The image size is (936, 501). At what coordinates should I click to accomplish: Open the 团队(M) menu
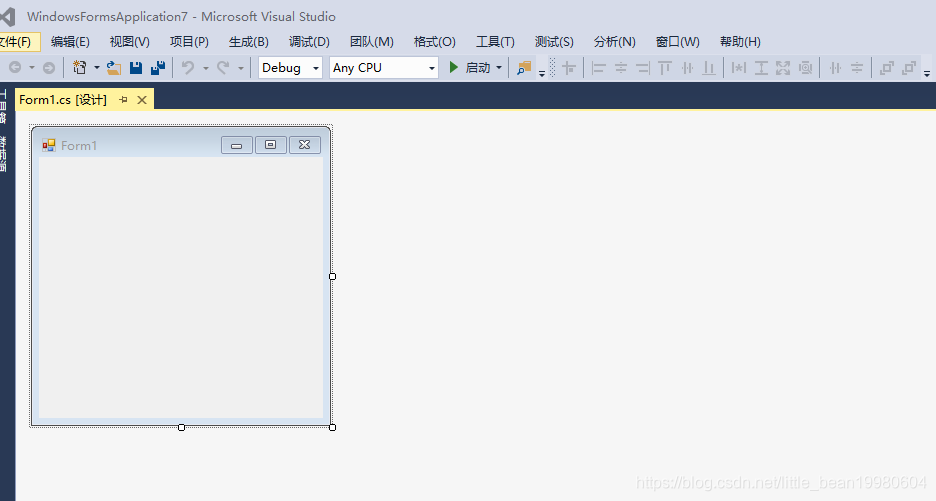click(x=372, y=42)
